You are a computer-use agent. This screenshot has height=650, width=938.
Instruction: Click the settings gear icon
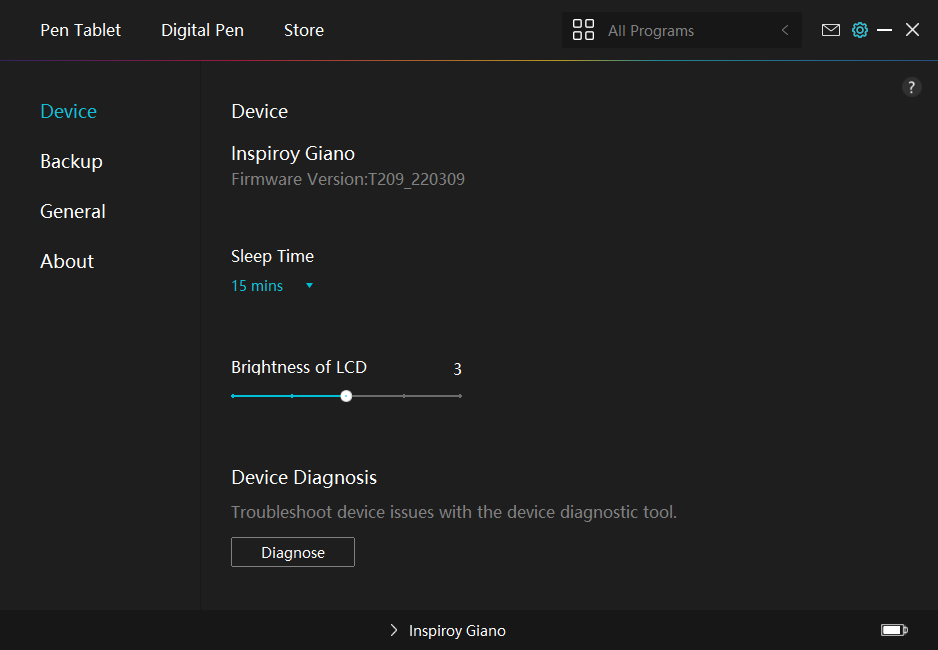[859, 30]
